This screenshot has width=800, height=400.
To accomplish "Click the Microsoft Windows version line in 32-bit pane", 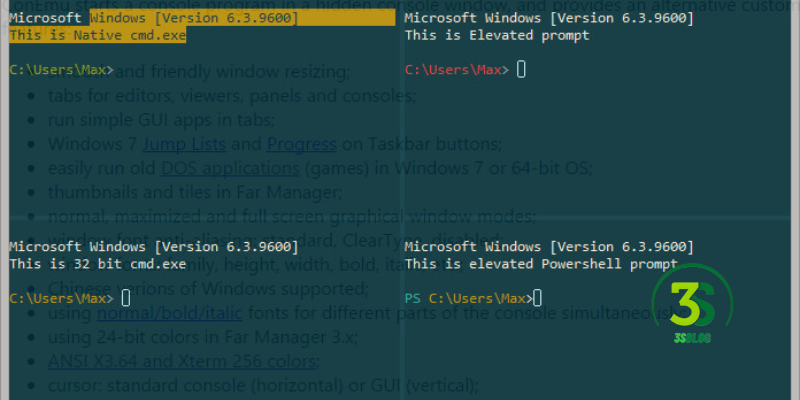I will click(152, 247).
